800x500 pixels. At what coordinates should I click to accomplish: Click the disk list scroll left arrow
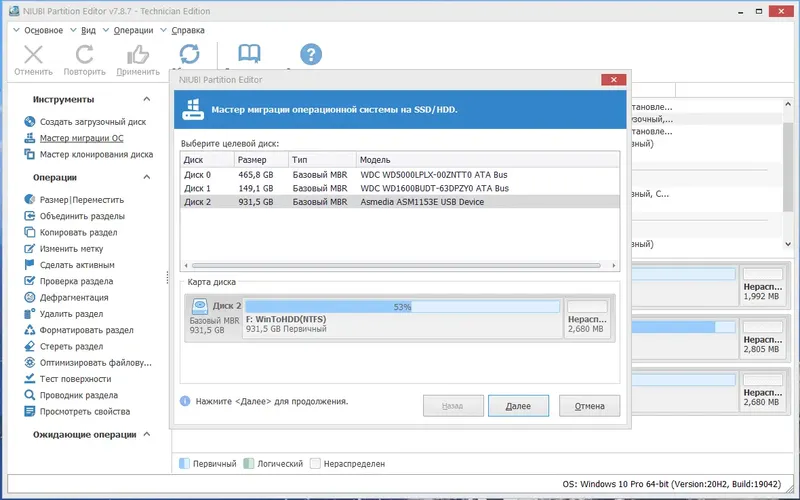click(x=186, y=265)
